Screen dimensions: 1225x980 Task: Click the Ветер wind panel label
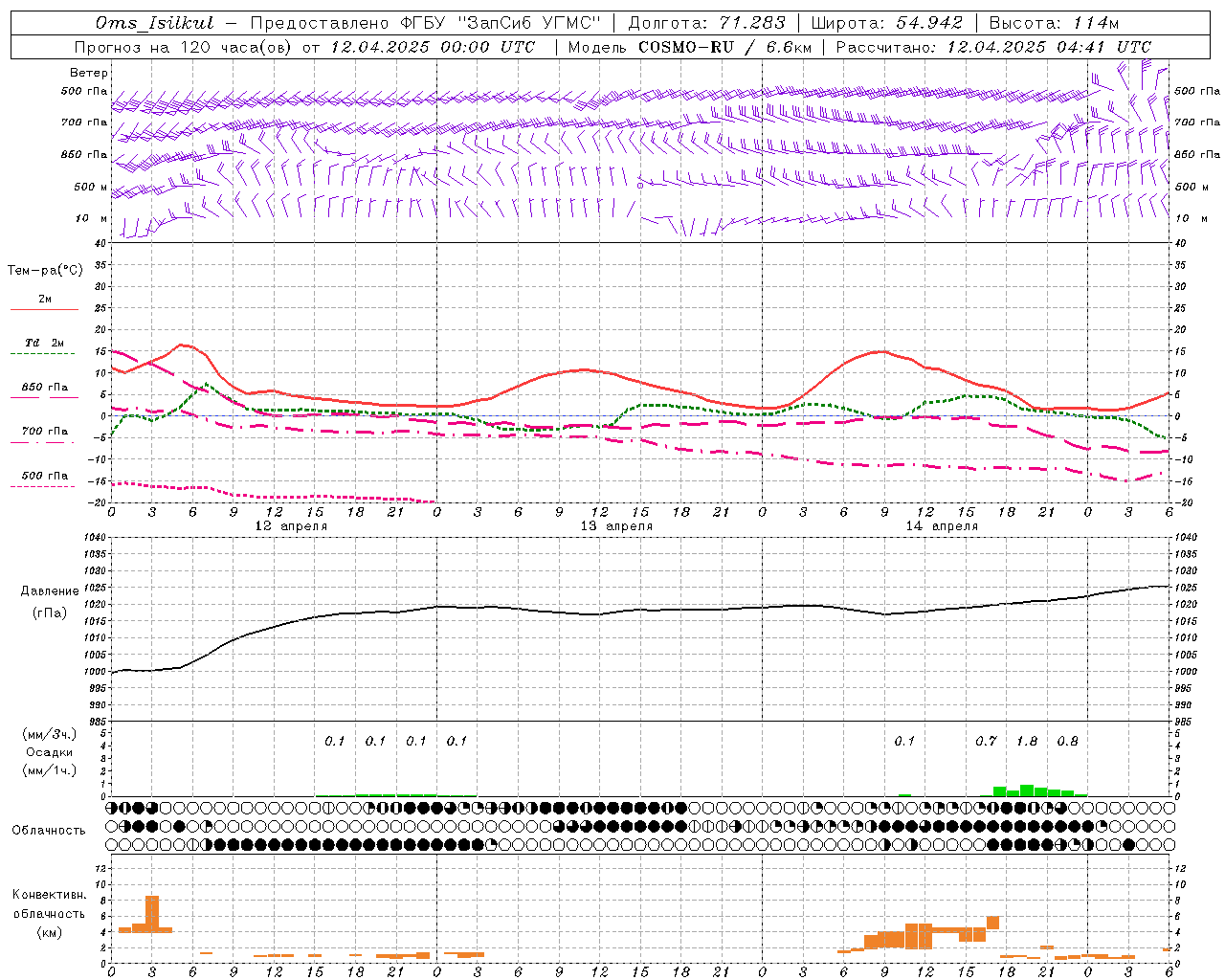tap(89, 73)
